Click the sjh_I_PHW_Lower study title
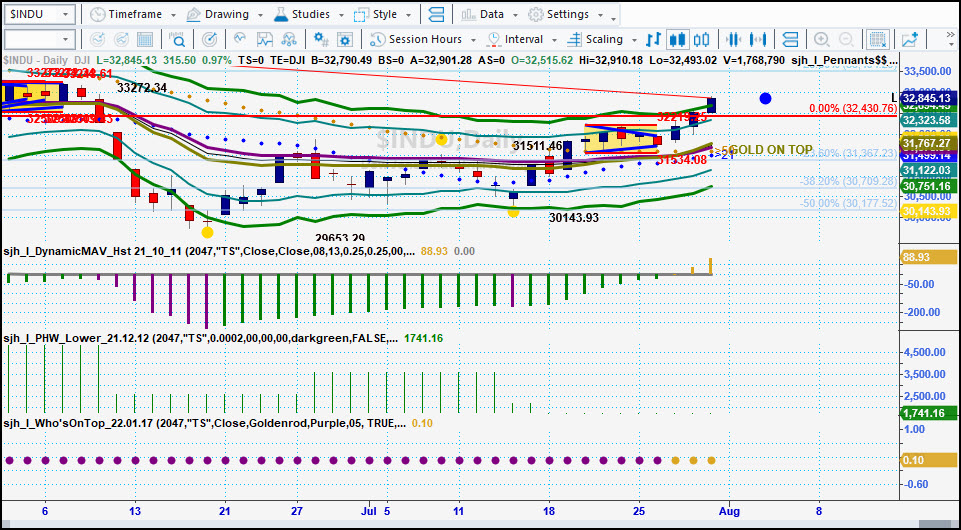 point(201,338)
